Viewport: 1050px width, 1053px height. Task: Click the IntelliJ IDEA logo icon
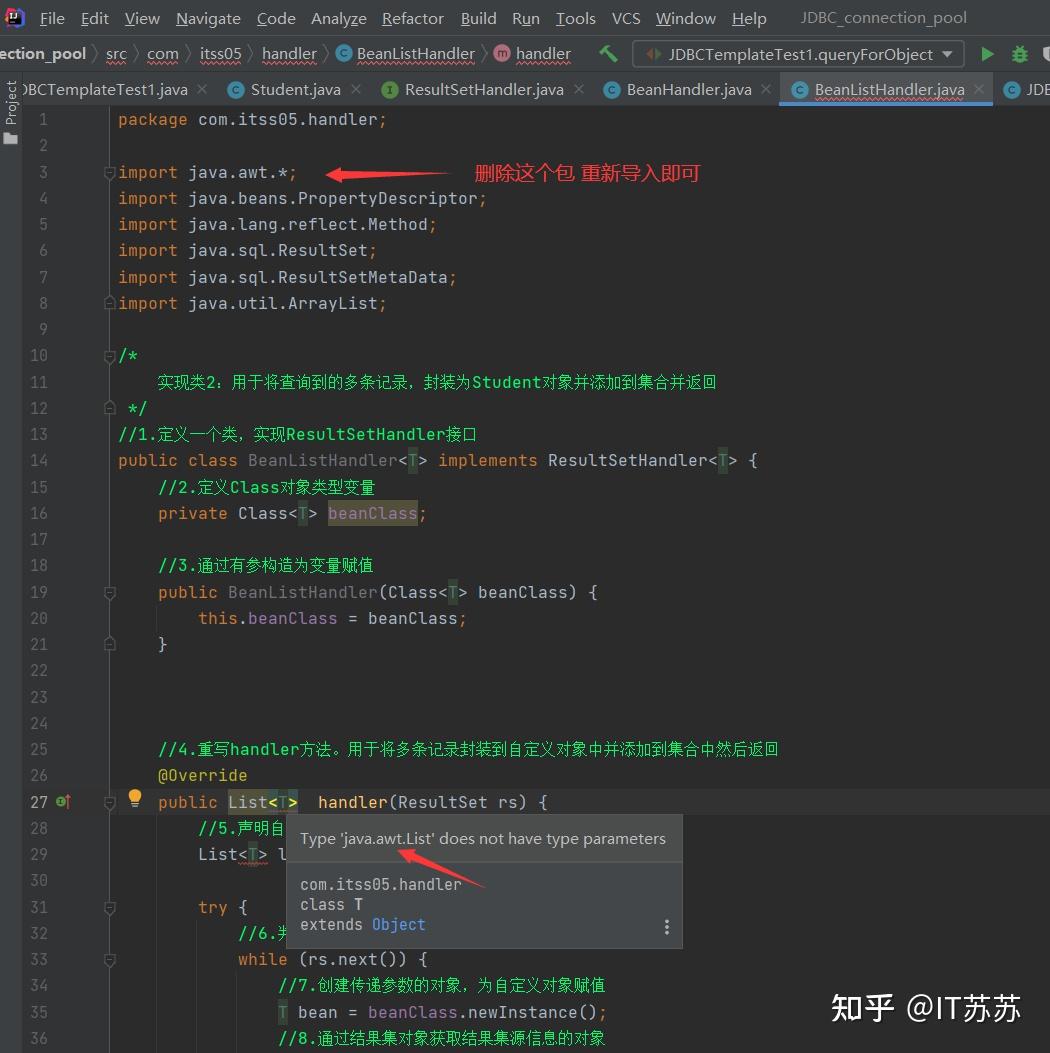14,17
